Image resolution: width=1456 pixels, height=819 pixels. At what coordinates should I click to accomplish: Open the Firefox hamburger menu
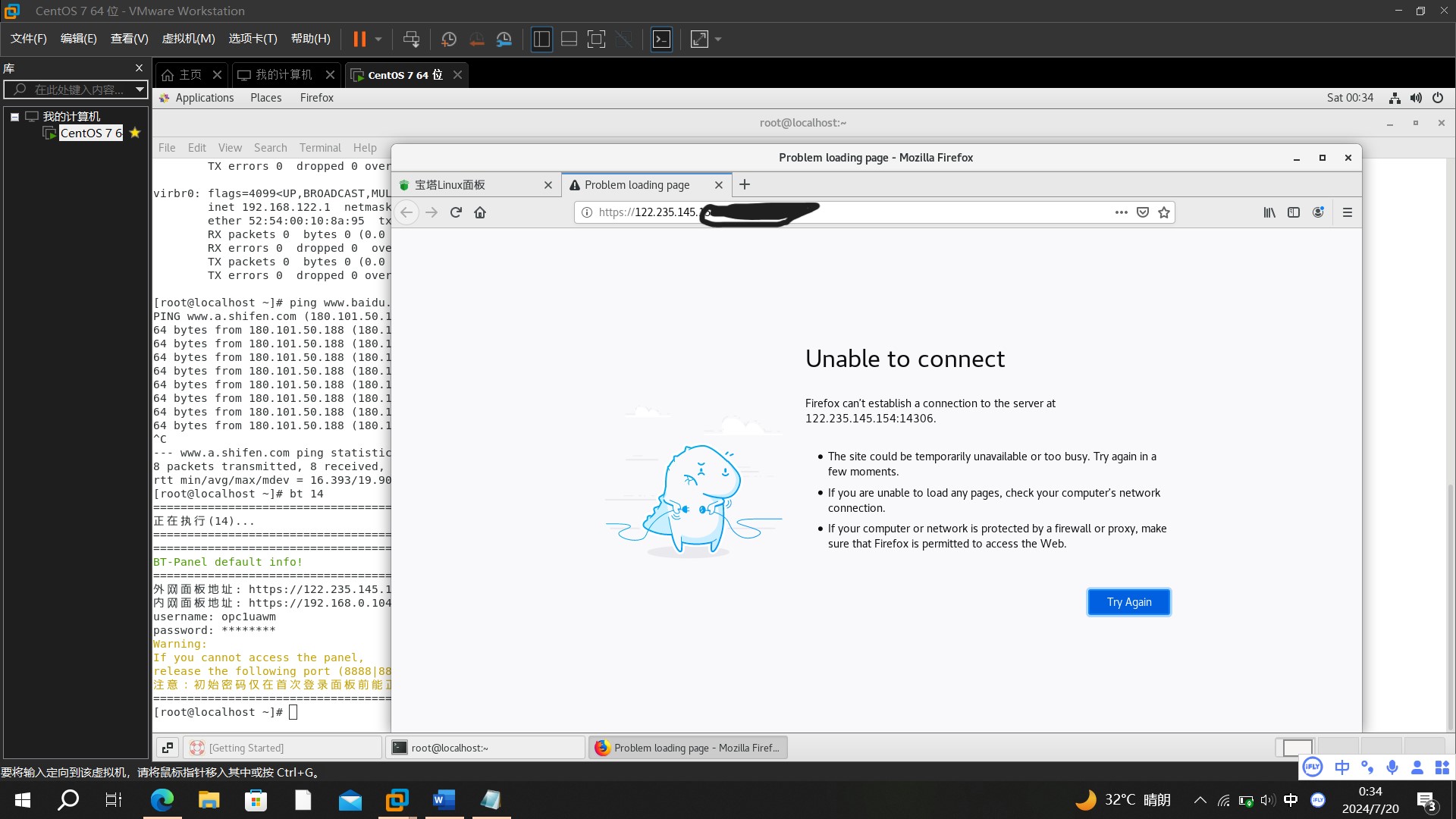tap(1348, 212)
